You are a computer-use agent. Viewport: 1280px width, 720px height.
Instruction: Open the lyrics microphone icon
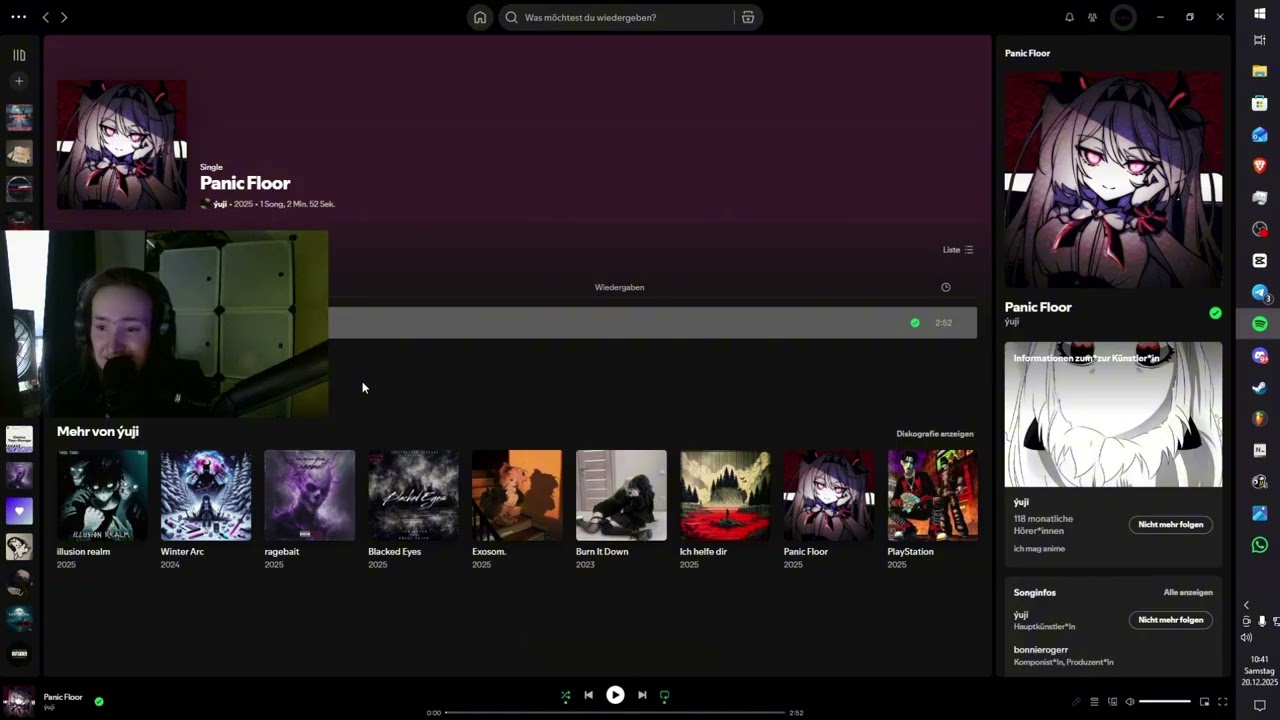[1076, 702]
